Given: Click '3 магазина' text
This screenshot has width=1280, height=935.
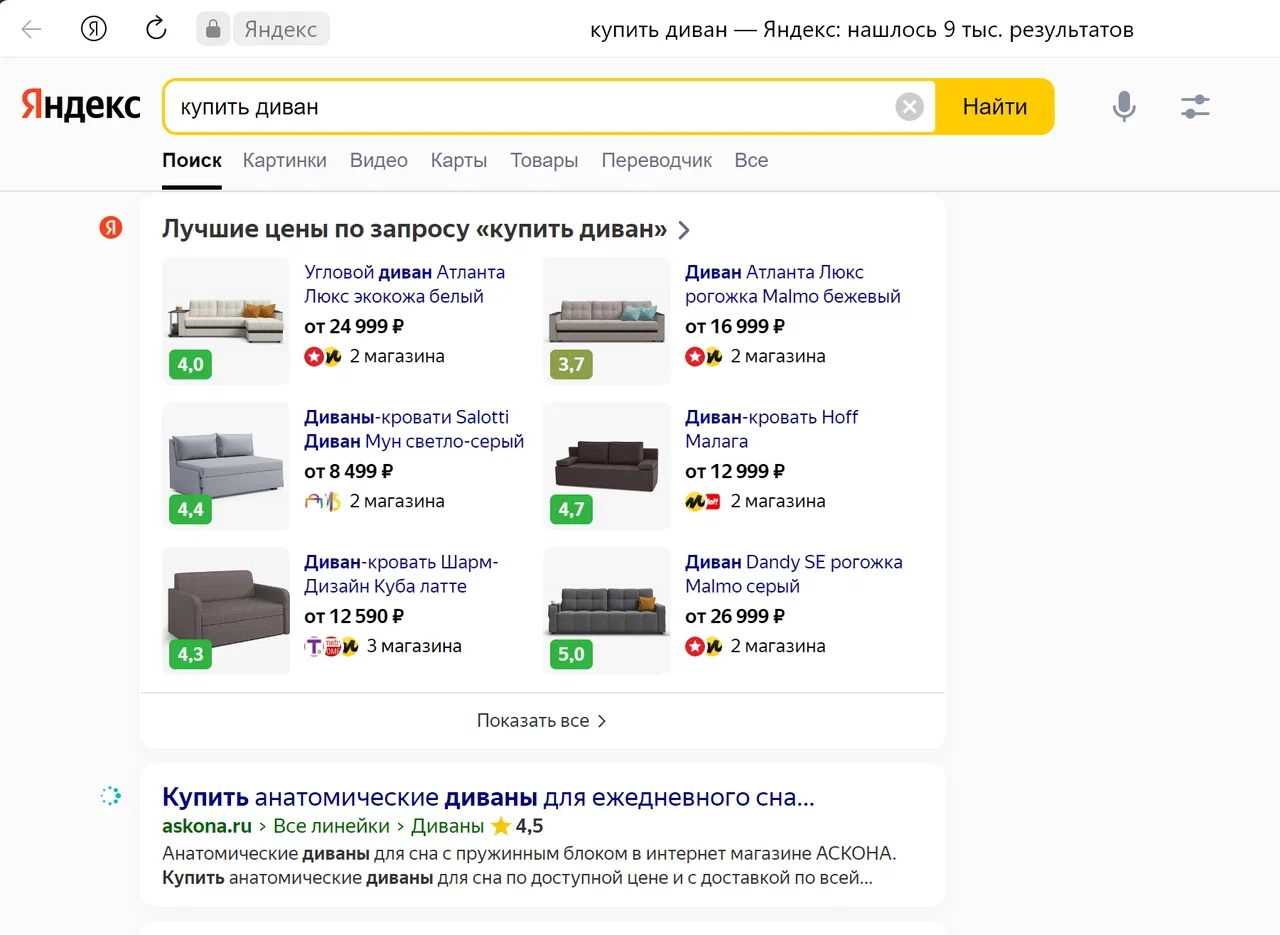Looking at the screenshot, I should [x=414, y=646].
